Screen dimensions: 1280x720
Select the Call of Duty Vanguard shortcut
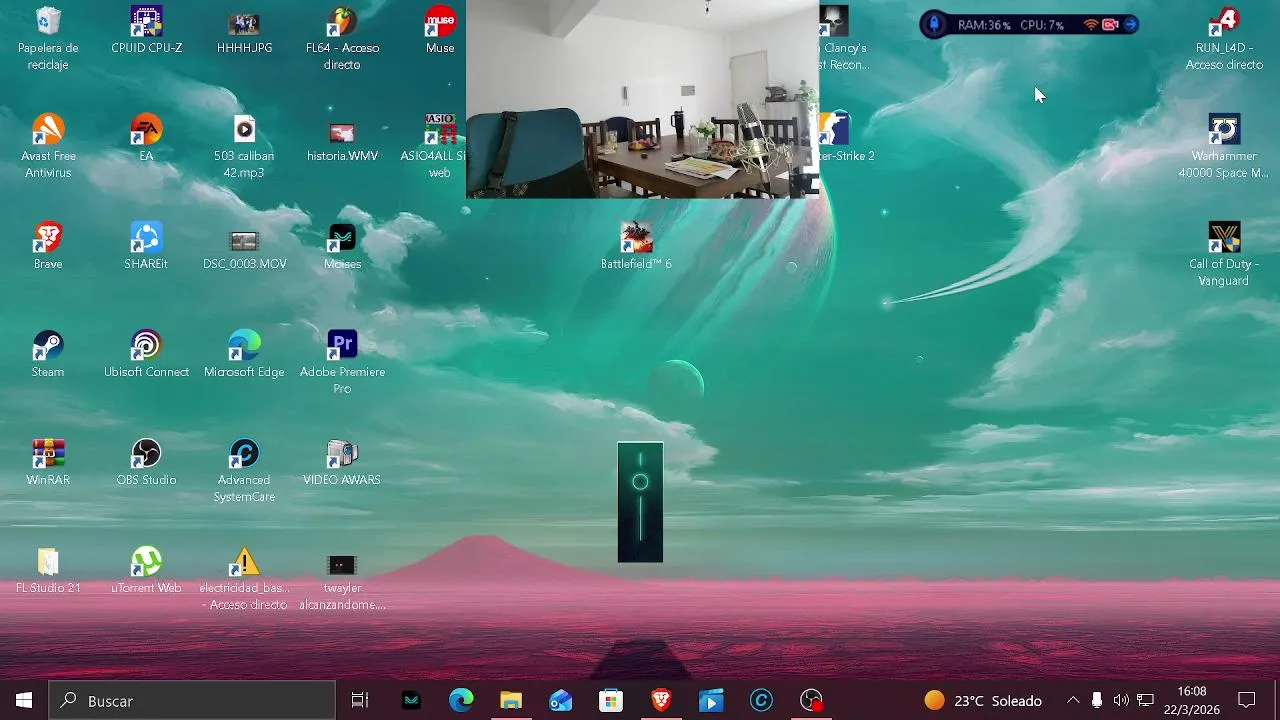pyautogui.click(x=1224, y=253)
